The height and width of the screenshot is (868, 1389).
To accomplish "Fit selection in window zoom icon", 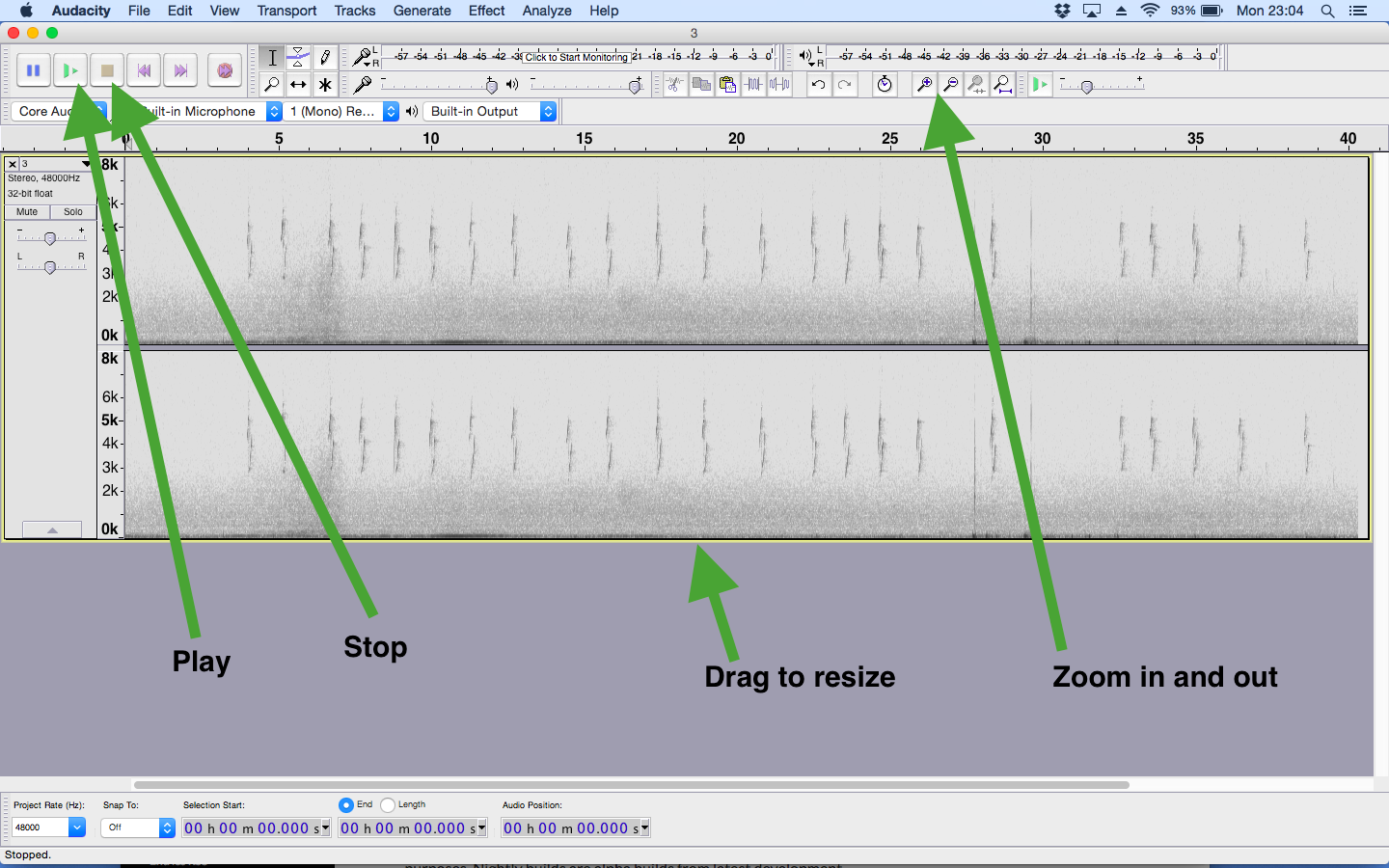I will click(x=976, y=85).
